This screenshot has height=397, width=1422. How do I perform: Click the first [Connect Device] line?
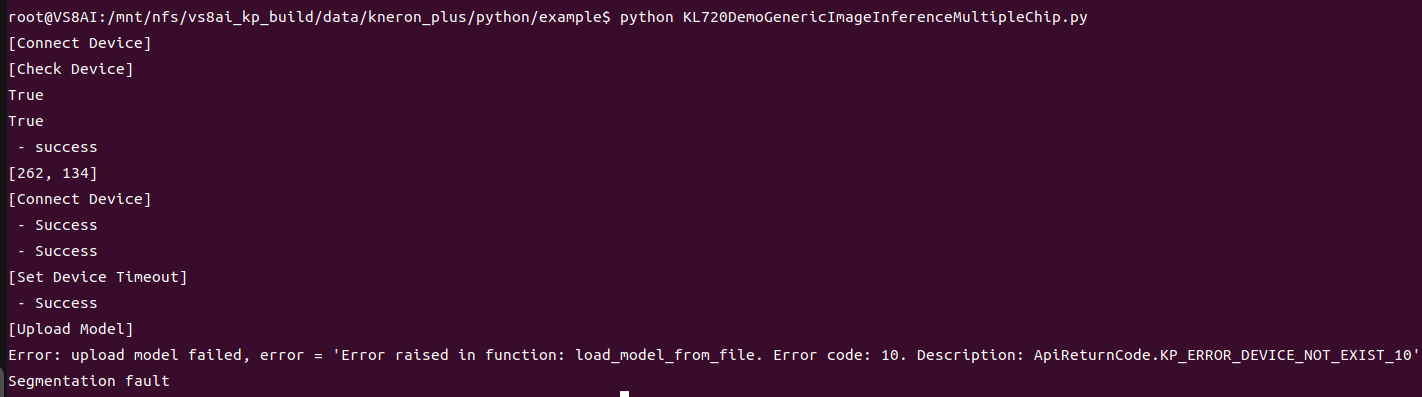80,43
